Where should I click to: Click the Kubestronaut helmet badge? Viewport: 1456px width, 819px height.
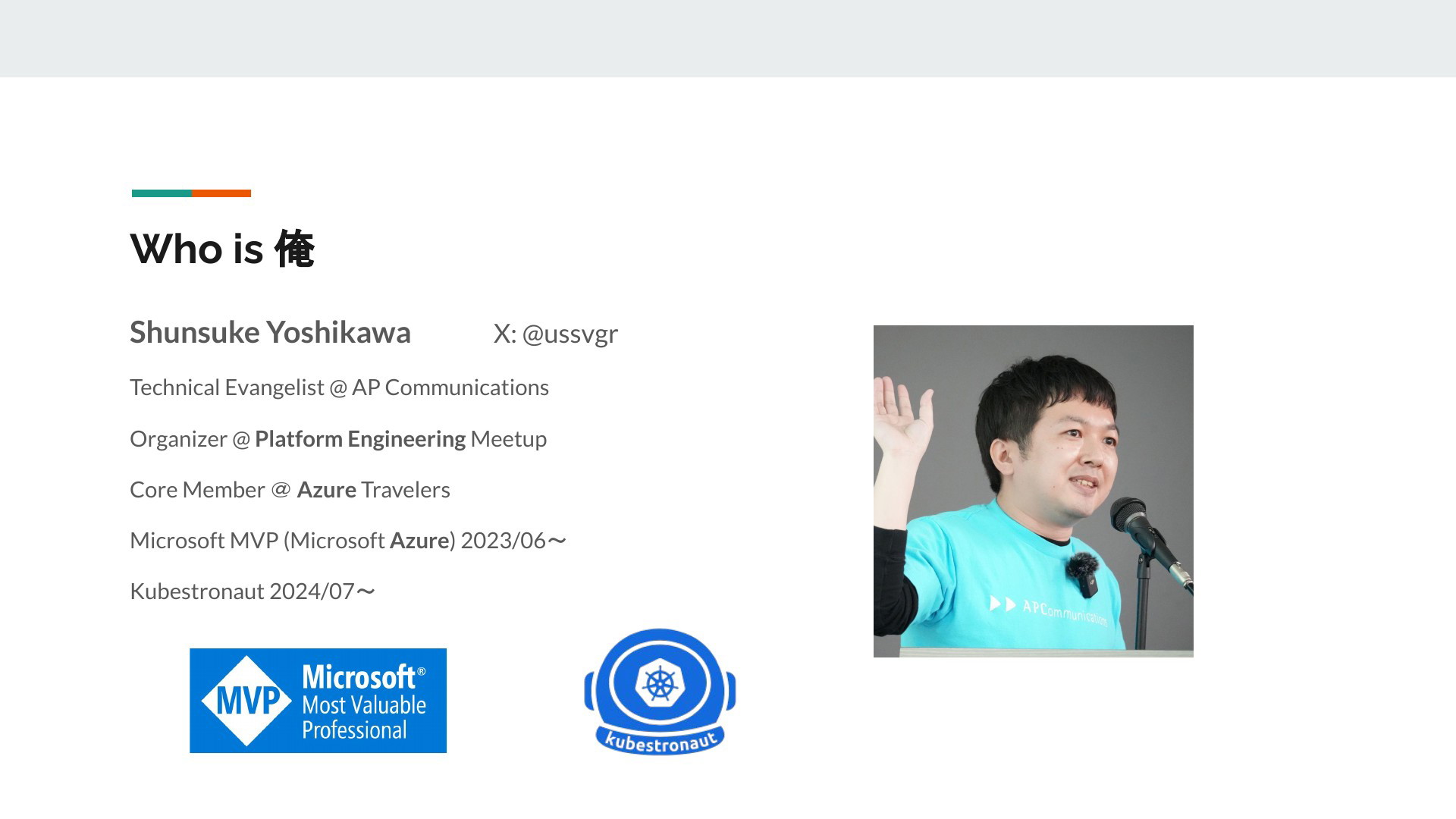point(660,692)
